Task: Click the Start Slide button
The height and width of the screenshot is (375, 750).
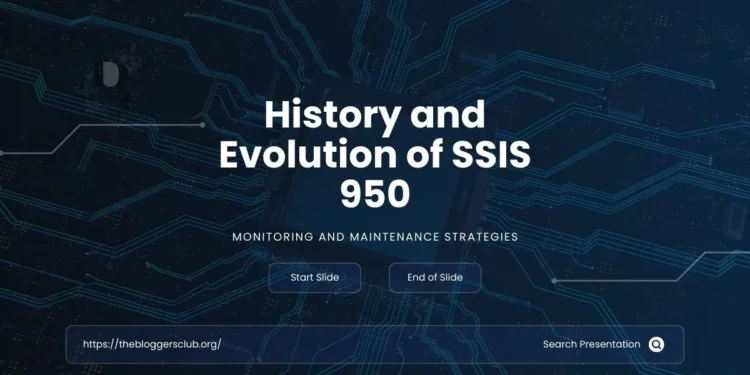Action: (x=315, y=277)
